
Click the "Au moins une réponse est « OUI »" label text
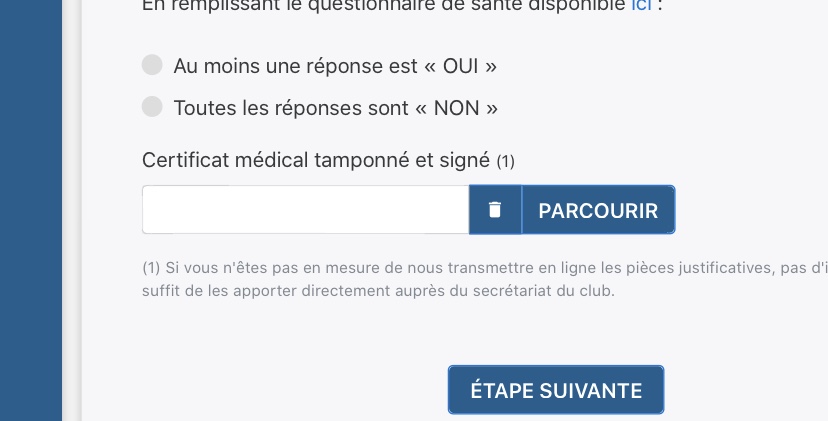click(335, 67)
